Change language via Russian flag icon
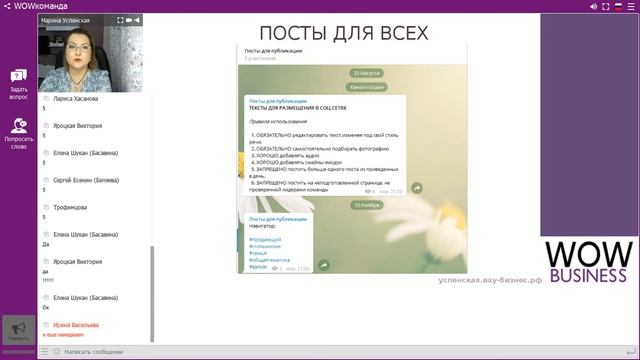 click(619, 7)
